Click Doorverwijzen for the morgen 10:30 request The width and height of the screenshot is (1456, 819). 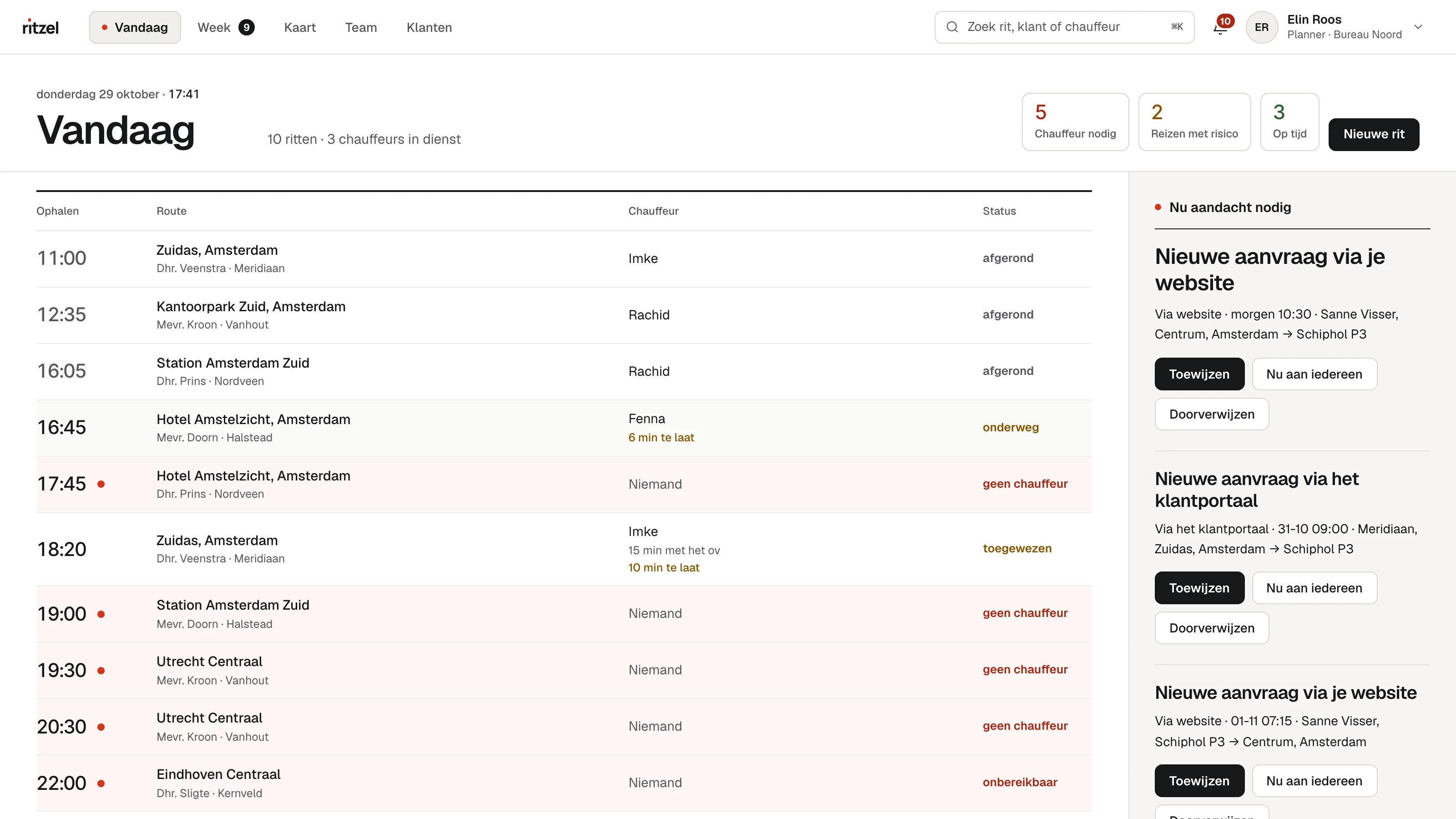pyautogui.click(x=1212, y=414)
